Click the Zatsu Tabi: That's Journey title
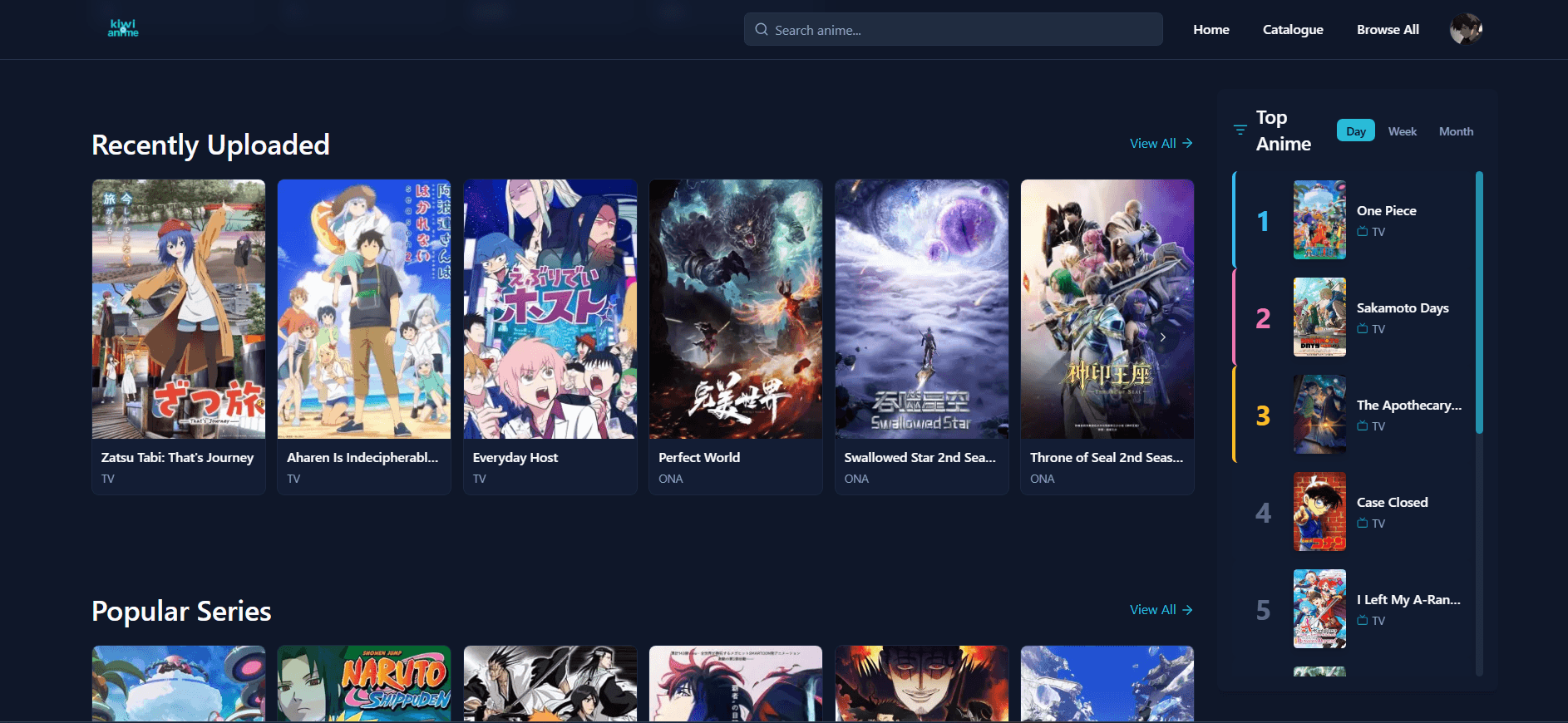 (x=177, y=457)
